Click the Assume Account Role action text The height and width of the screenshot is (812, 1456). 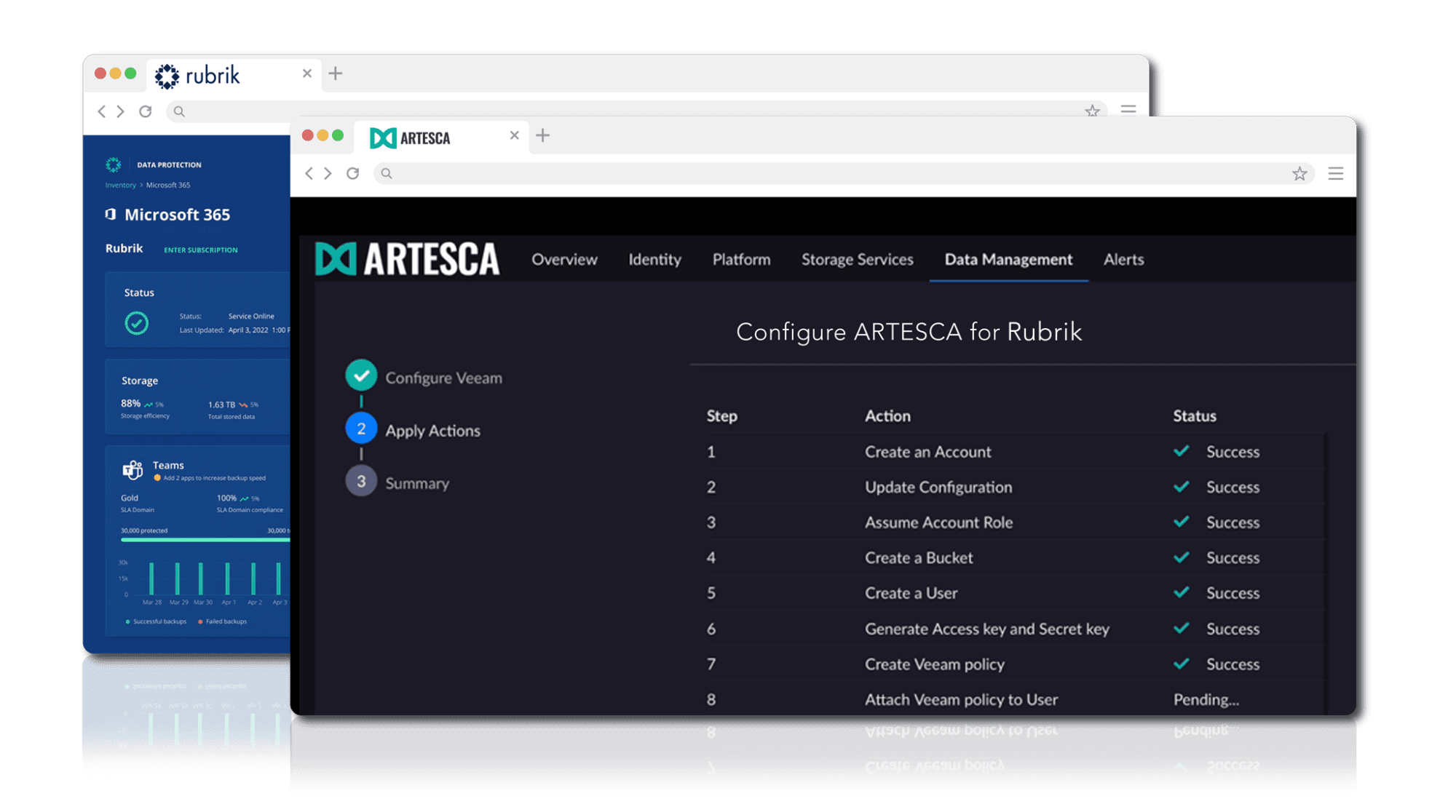point(938,522)
